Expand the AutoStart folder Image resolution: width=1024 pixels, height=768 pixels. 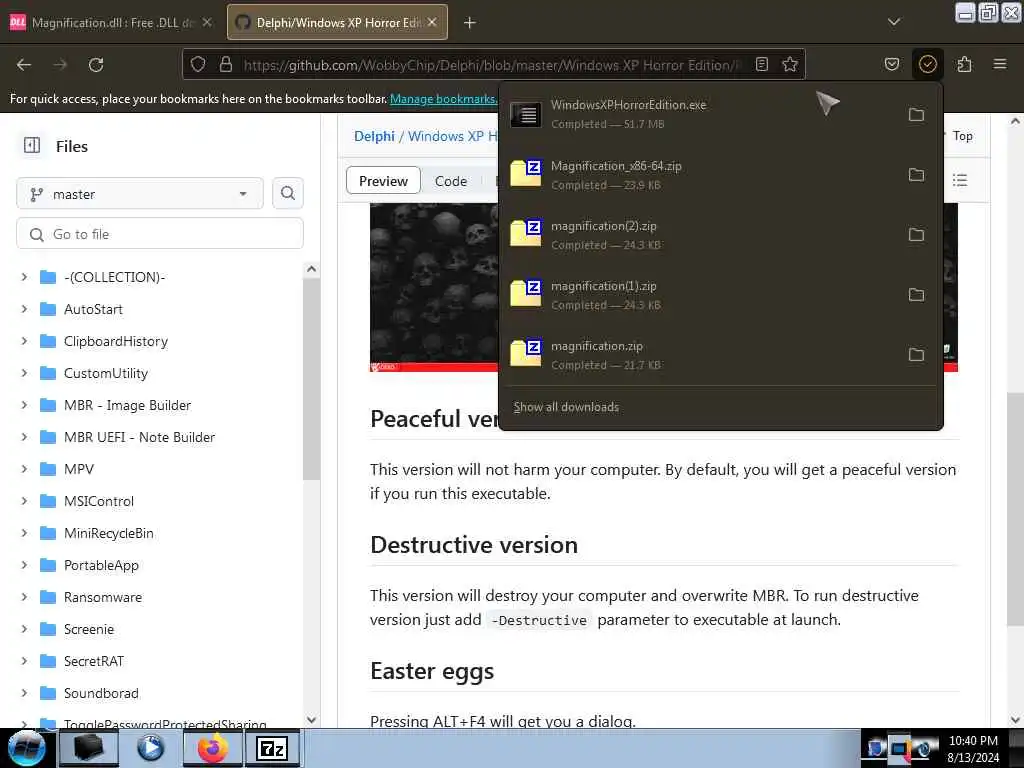(x=24, y=309)
